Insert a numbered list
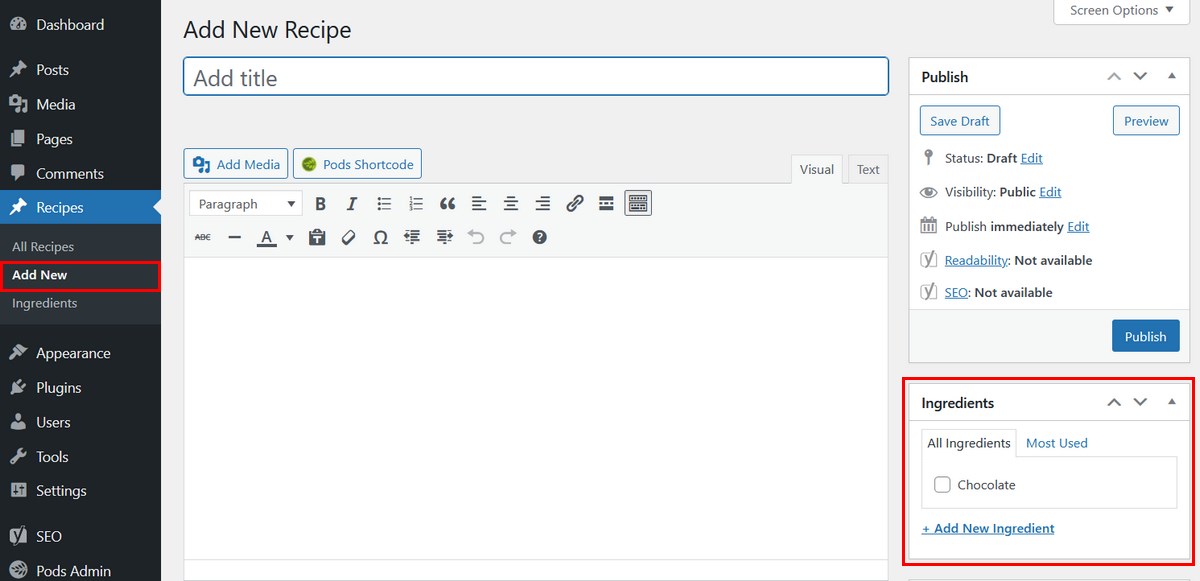 [x=416, y=204]
